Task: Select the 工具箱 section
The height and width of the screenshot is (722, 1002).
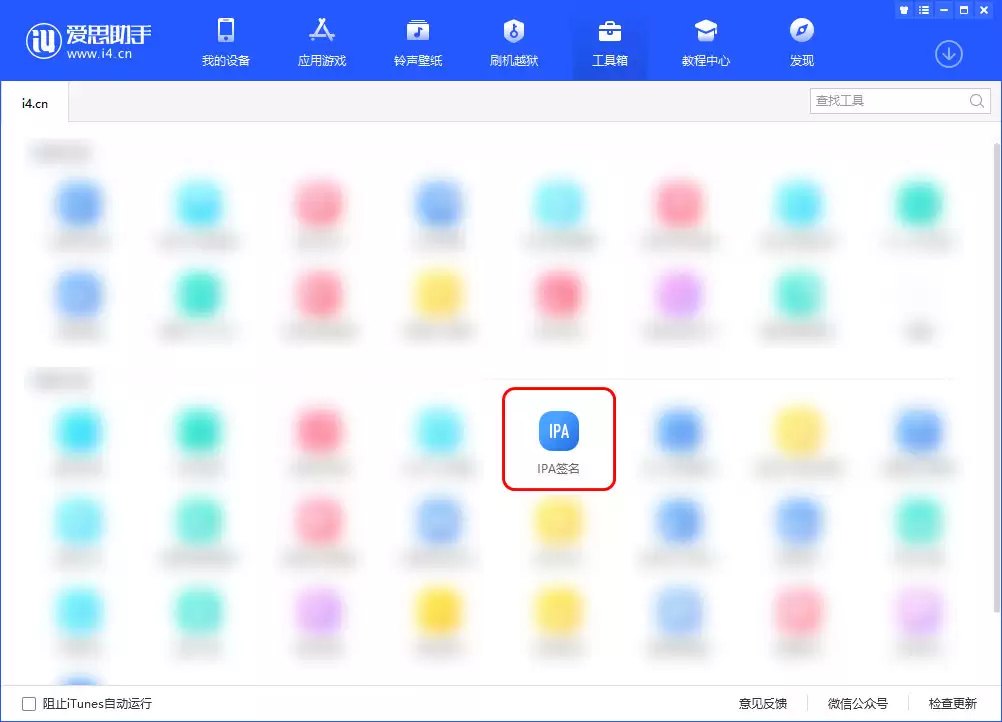Action: tap(610, 42)
